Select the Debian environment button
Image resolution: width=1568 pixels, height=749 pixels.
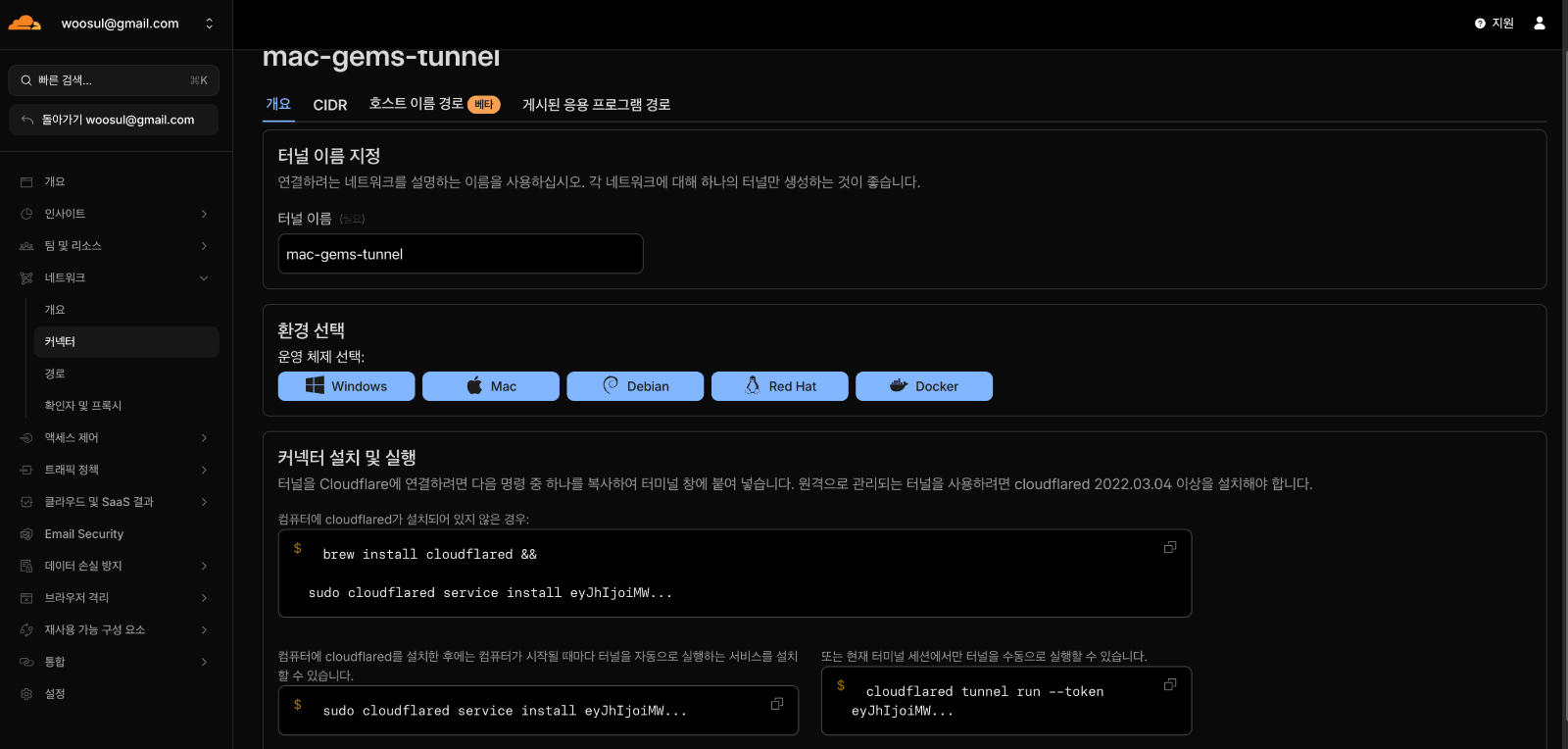pyautogui.click(x=635, y=386)
